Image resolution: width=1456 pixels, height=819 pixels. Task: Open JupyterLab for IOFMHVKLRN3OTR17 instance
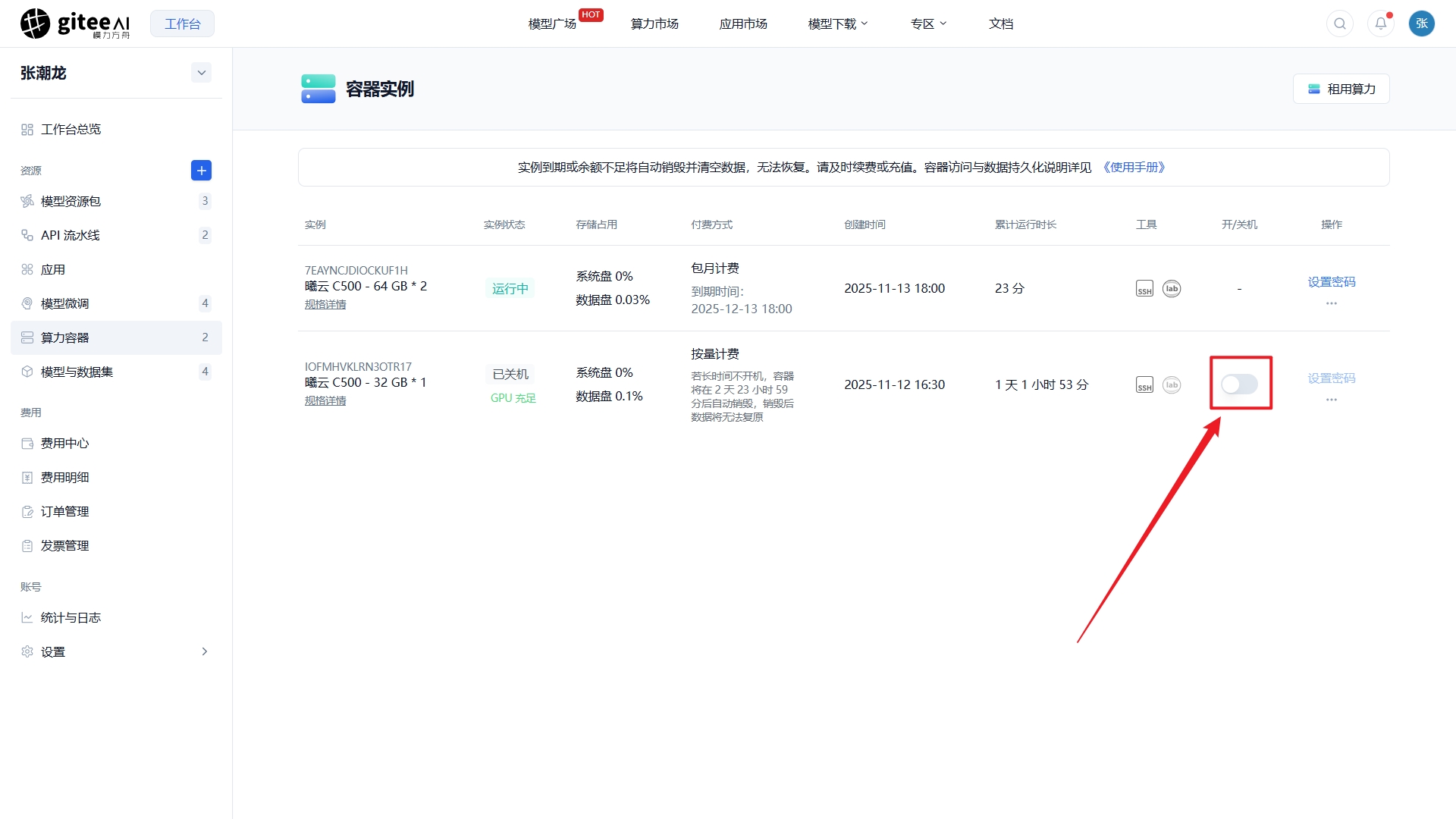tap(1172, 385)
